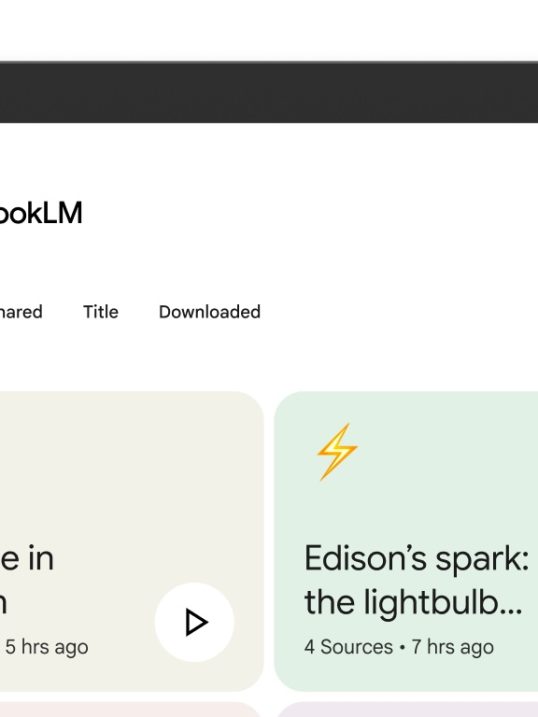
Task: Click the lightning bolt emoji icon
Action: (x=337, y=452)
